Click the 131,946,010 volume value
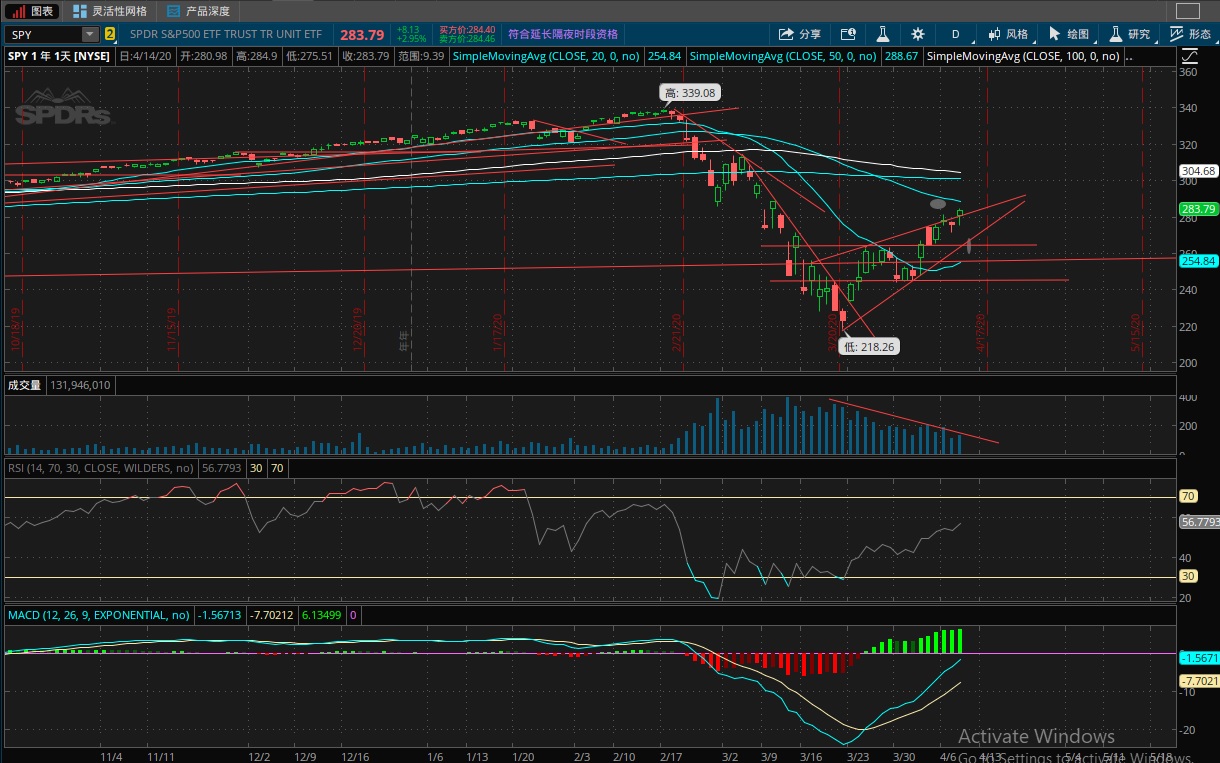Image resolution: width=1220 pixels, height=763 pixels. pos(80,385)
